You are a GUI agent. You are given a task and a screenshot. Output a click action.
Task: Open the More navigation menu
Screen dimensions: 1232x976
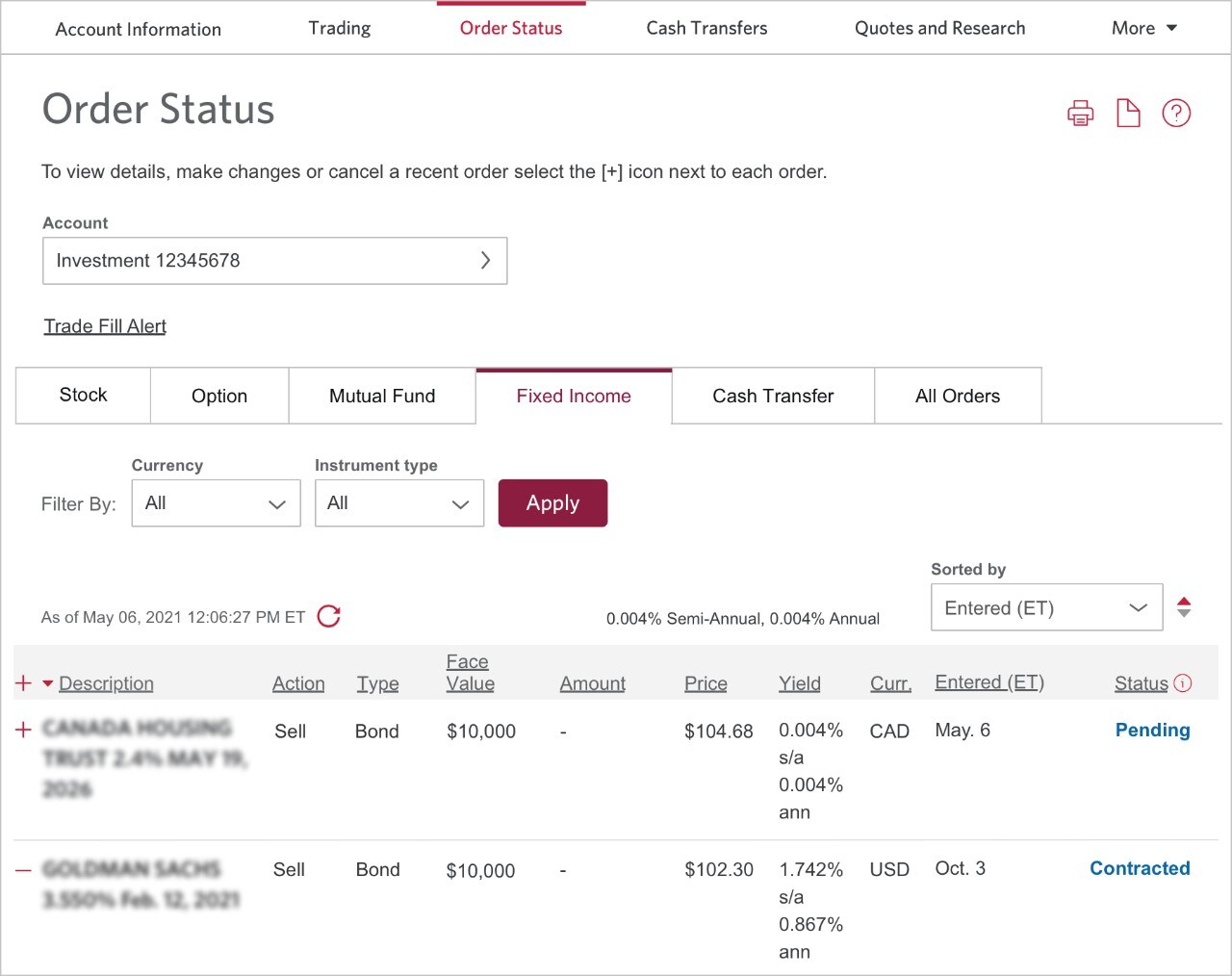click(x=1144, y=28)
